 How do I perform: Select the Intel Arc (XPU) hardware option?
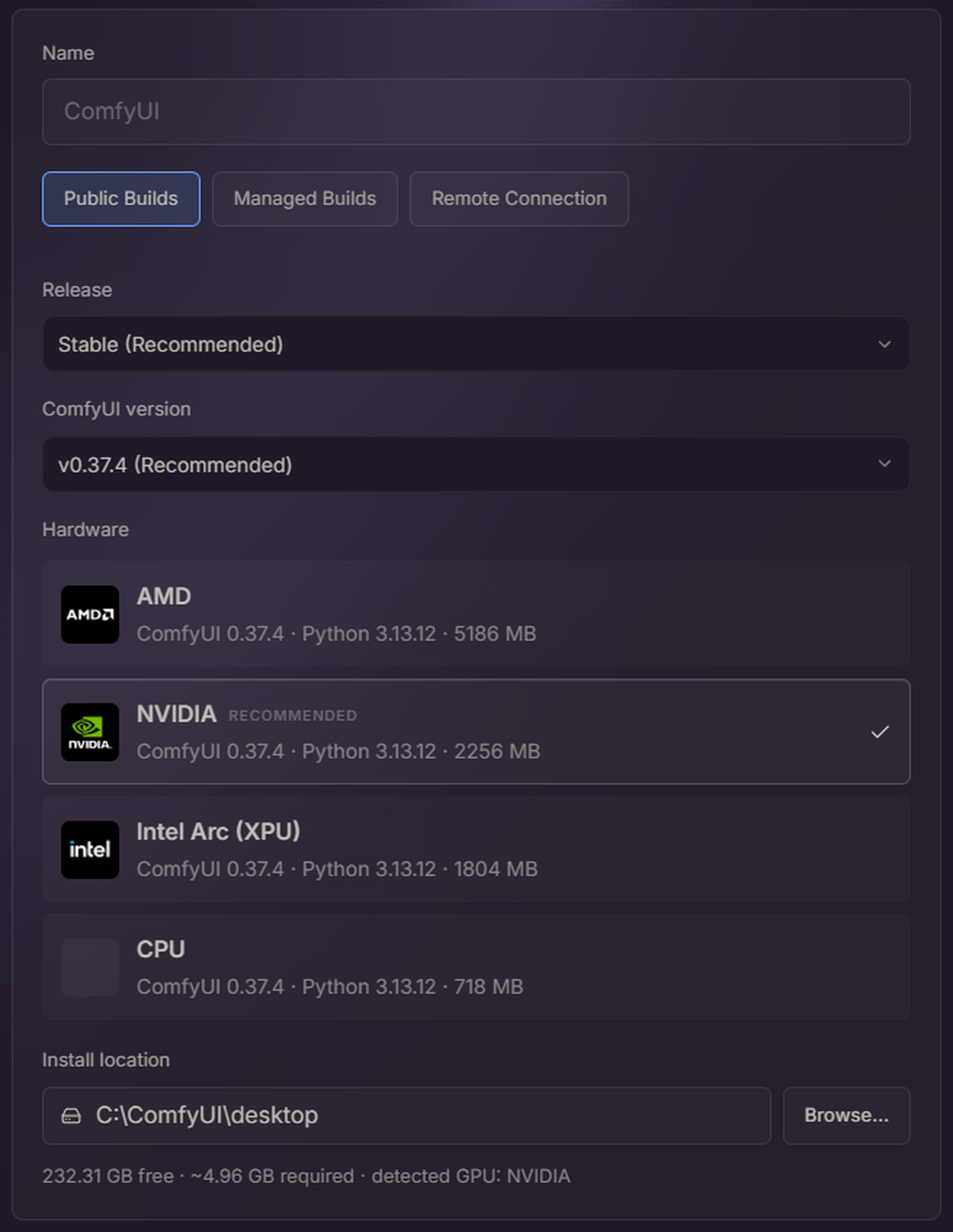click(476, 849)
